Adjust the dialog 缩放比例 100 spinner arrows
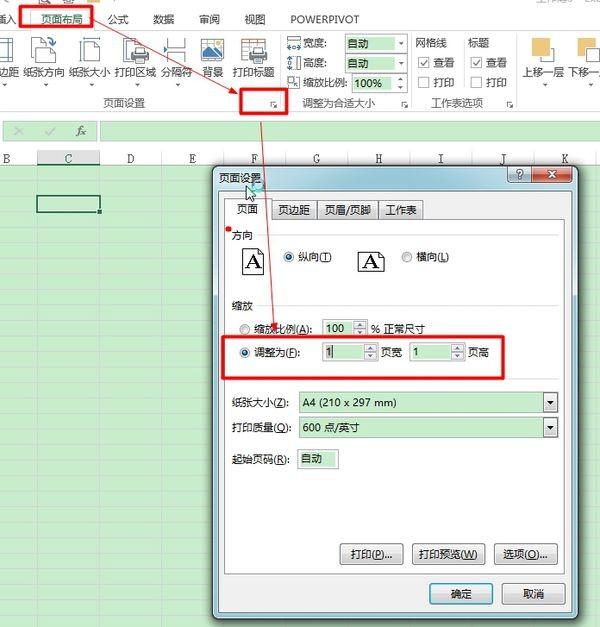 point(360,328)
